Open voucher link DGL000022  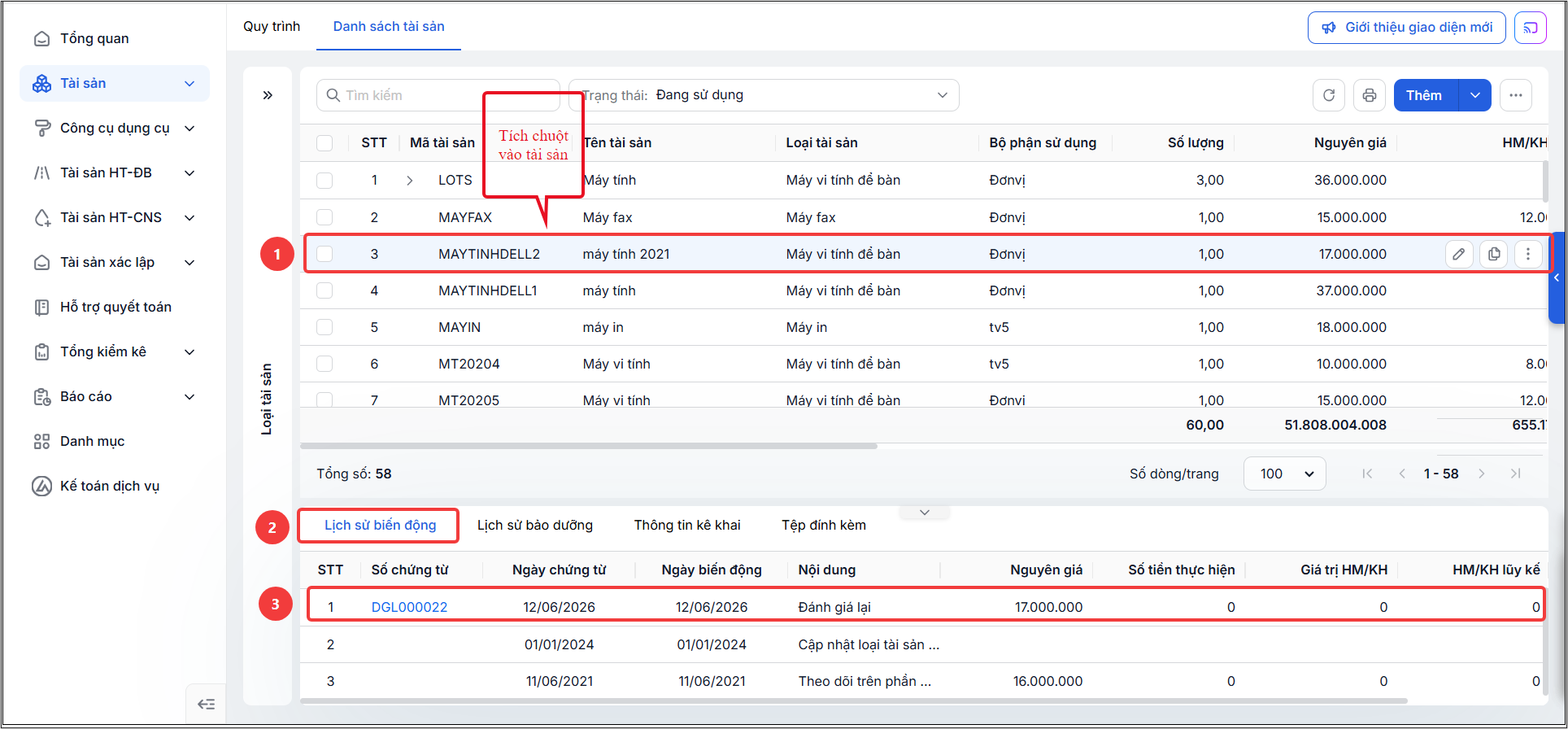point(409,607)
